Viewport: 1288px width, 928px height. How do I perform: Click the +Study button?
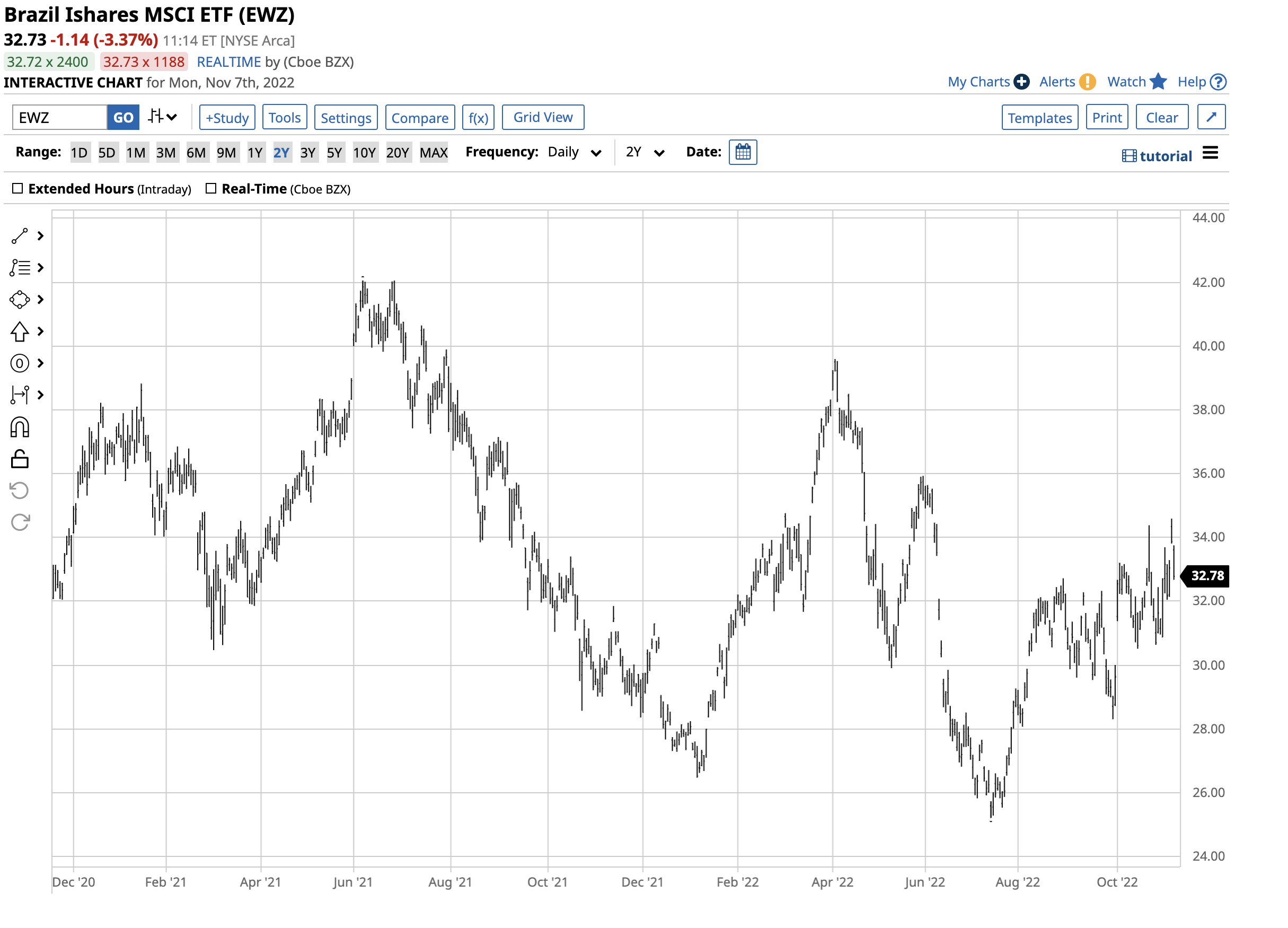(227, 118)
